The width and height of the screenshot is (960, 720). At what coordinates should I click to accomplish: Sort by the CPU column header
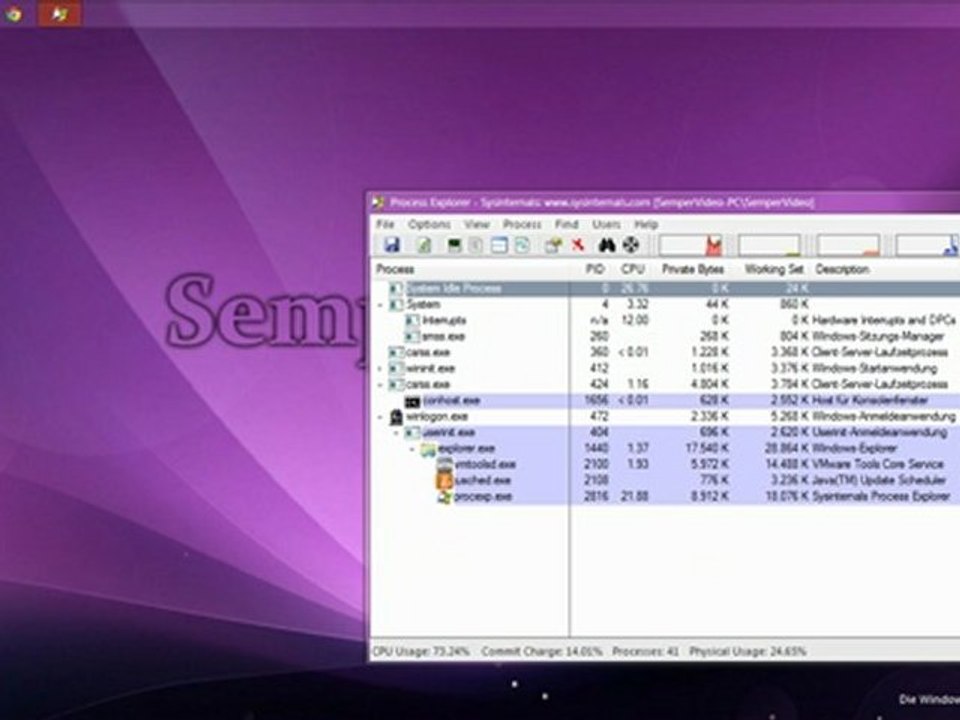click(x=632, y=269)
